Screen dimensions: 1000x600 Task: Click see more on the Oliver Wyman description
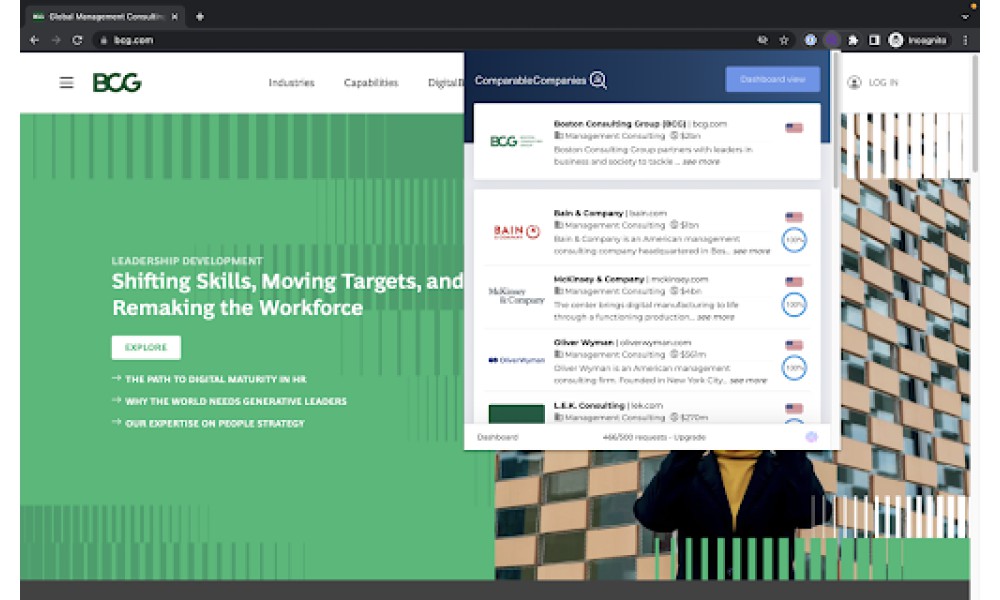pyautogui.click(x=748, y=380)
